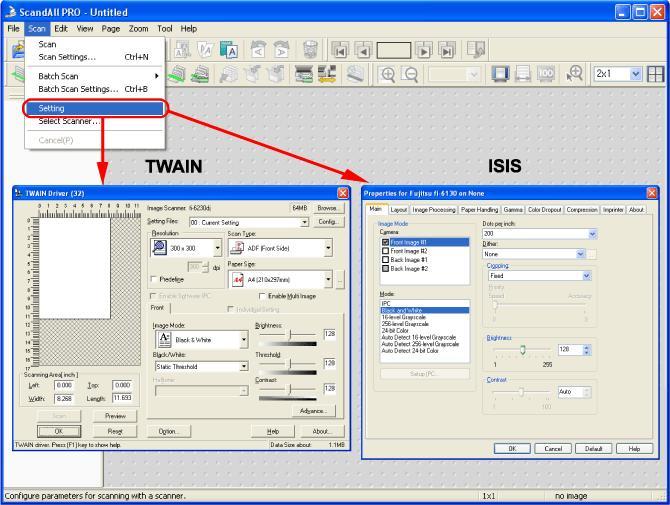Click the ISIS Brightness slider handle

522,350
